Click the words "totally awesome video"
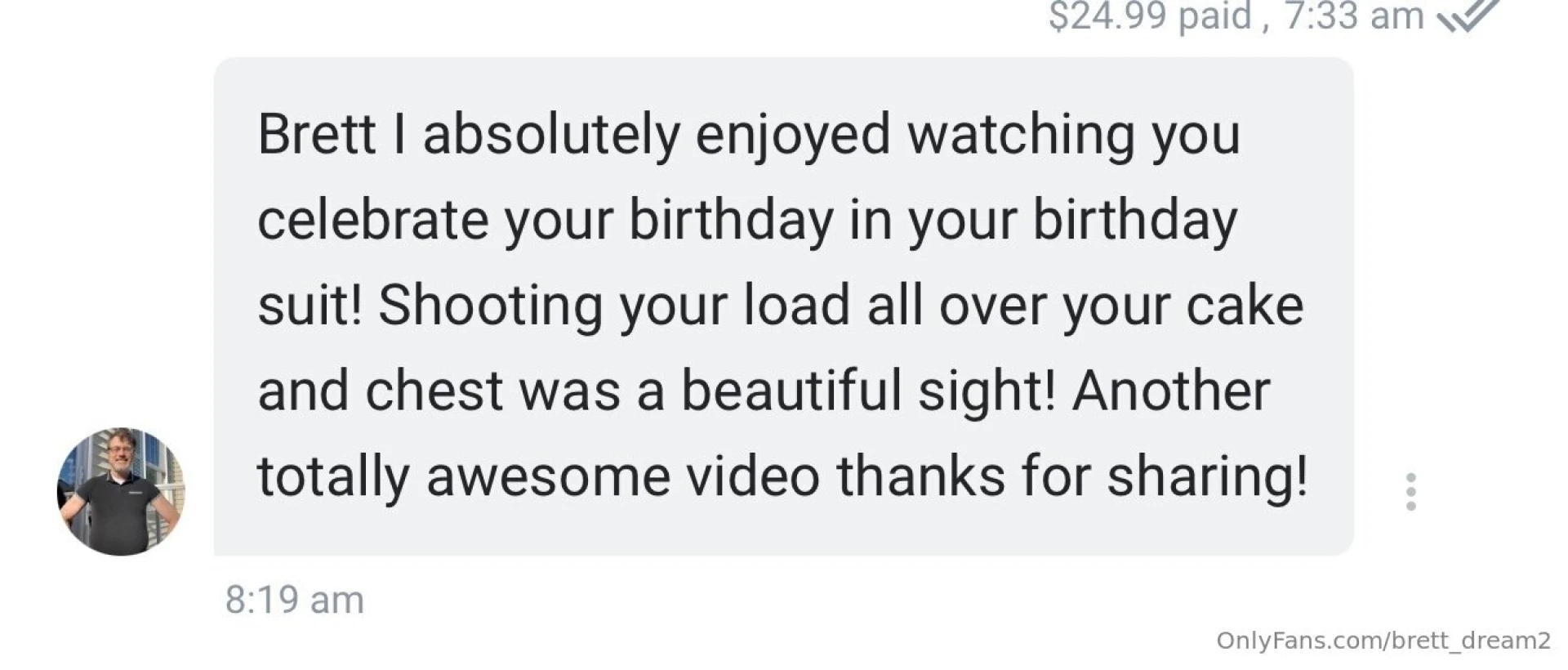The height and width of the screenshot is (670, 1568). click(538, 476)
